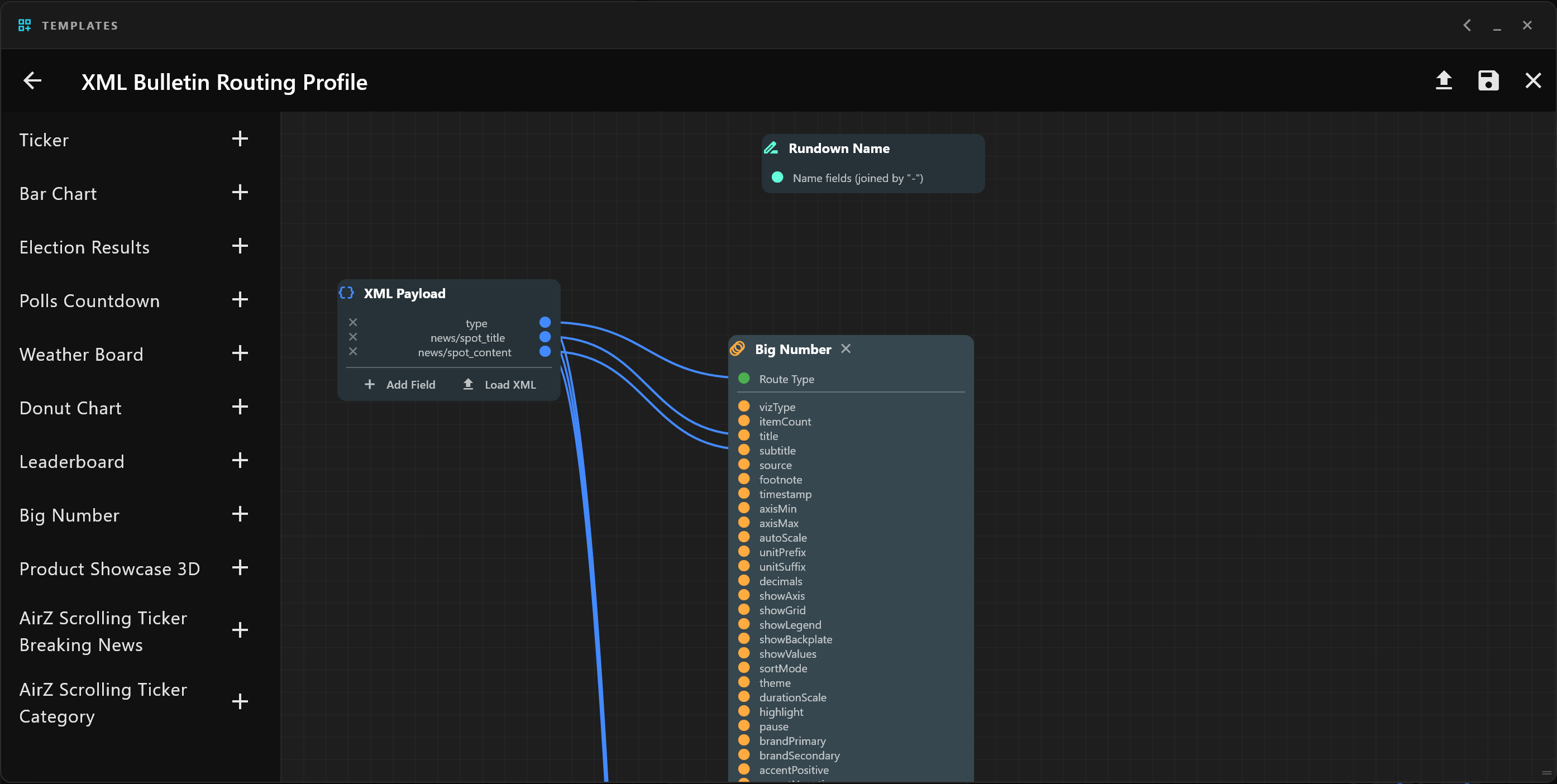Remove the Big Number node with its X
This screenshot has height=784, width=1557.
click(x=846, y=349)
